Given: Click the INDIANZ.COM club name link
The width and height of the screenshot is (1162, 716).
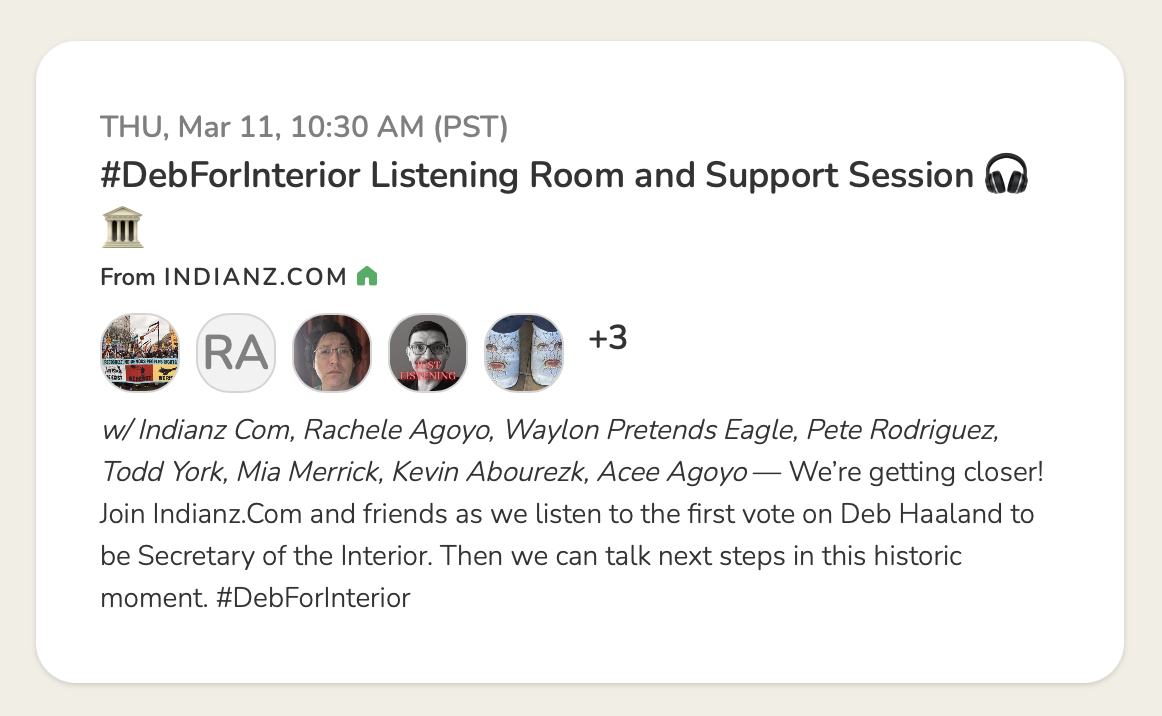Looking at the screenshot, I should [255, 277].
